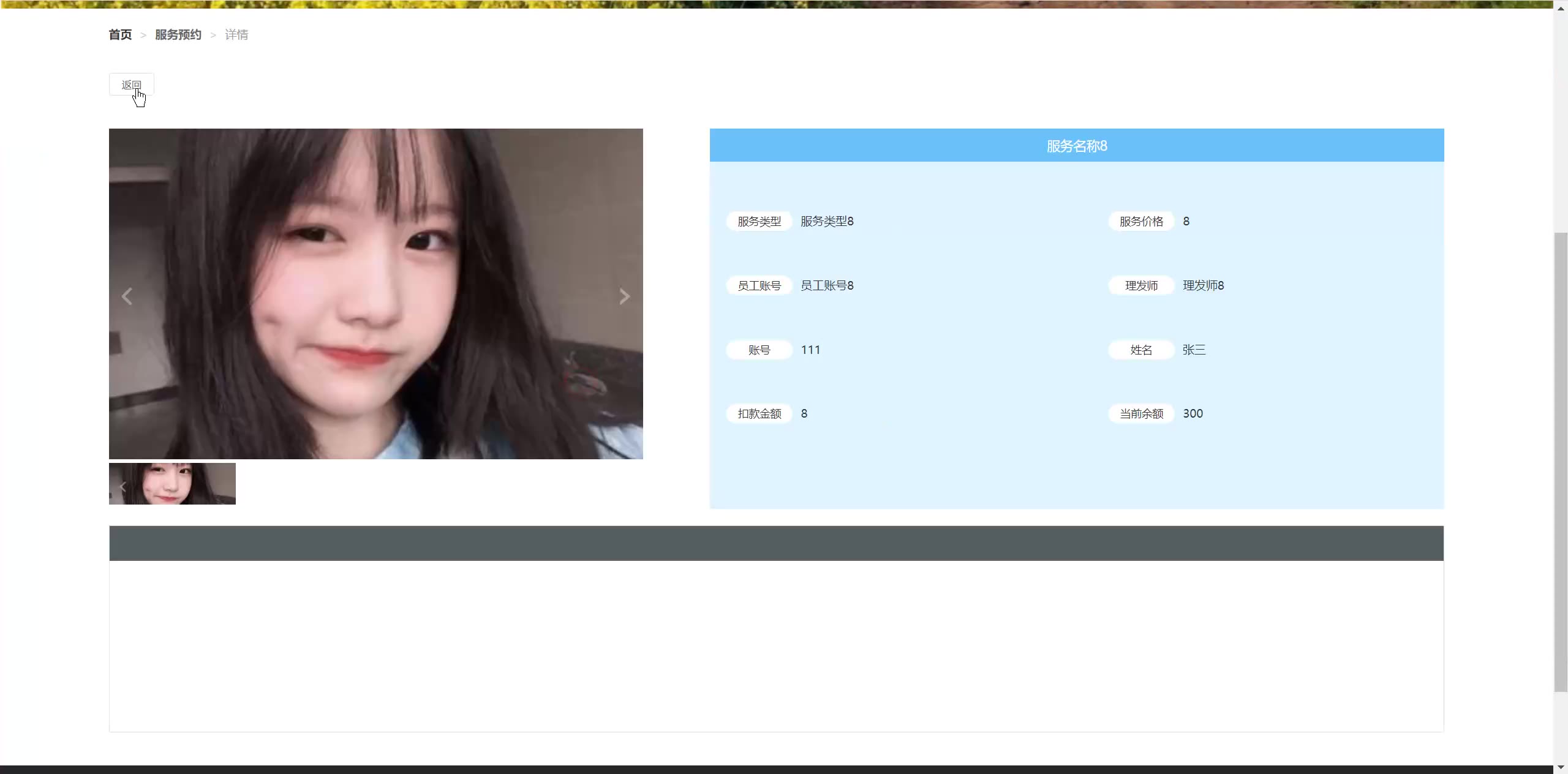The height and width of the screenshot is (774, 1568).
Task: Click the name value 张三
Action: pyautogui.click(x=1194, y=350)
